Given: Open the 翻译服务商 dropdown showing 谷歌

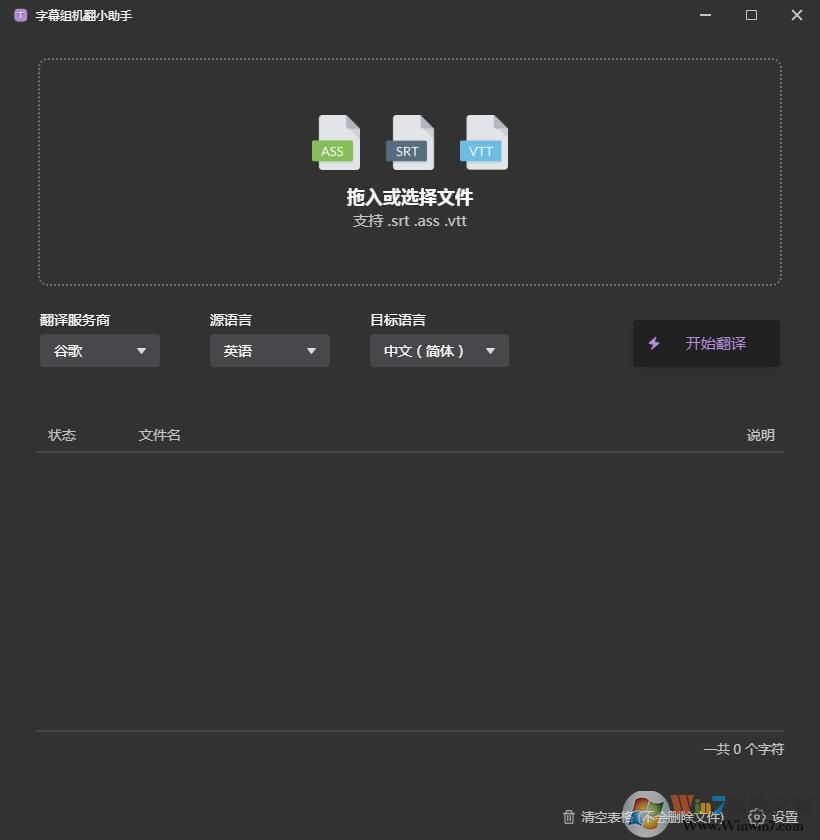Looking at the screenshot, I should (99, 350).
